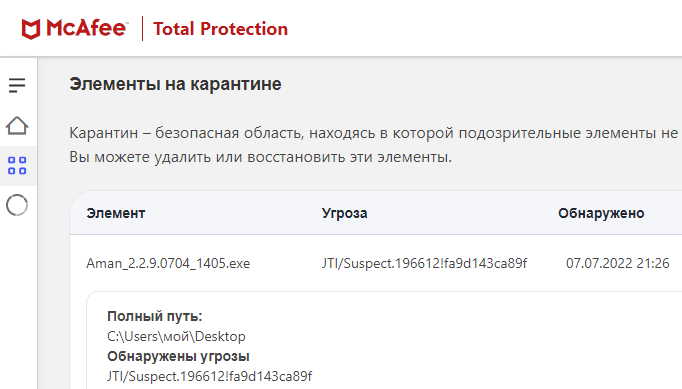This screenshot has height=389, width=682.
Task: Click the Полный путь label
Action: coord(154,316)
